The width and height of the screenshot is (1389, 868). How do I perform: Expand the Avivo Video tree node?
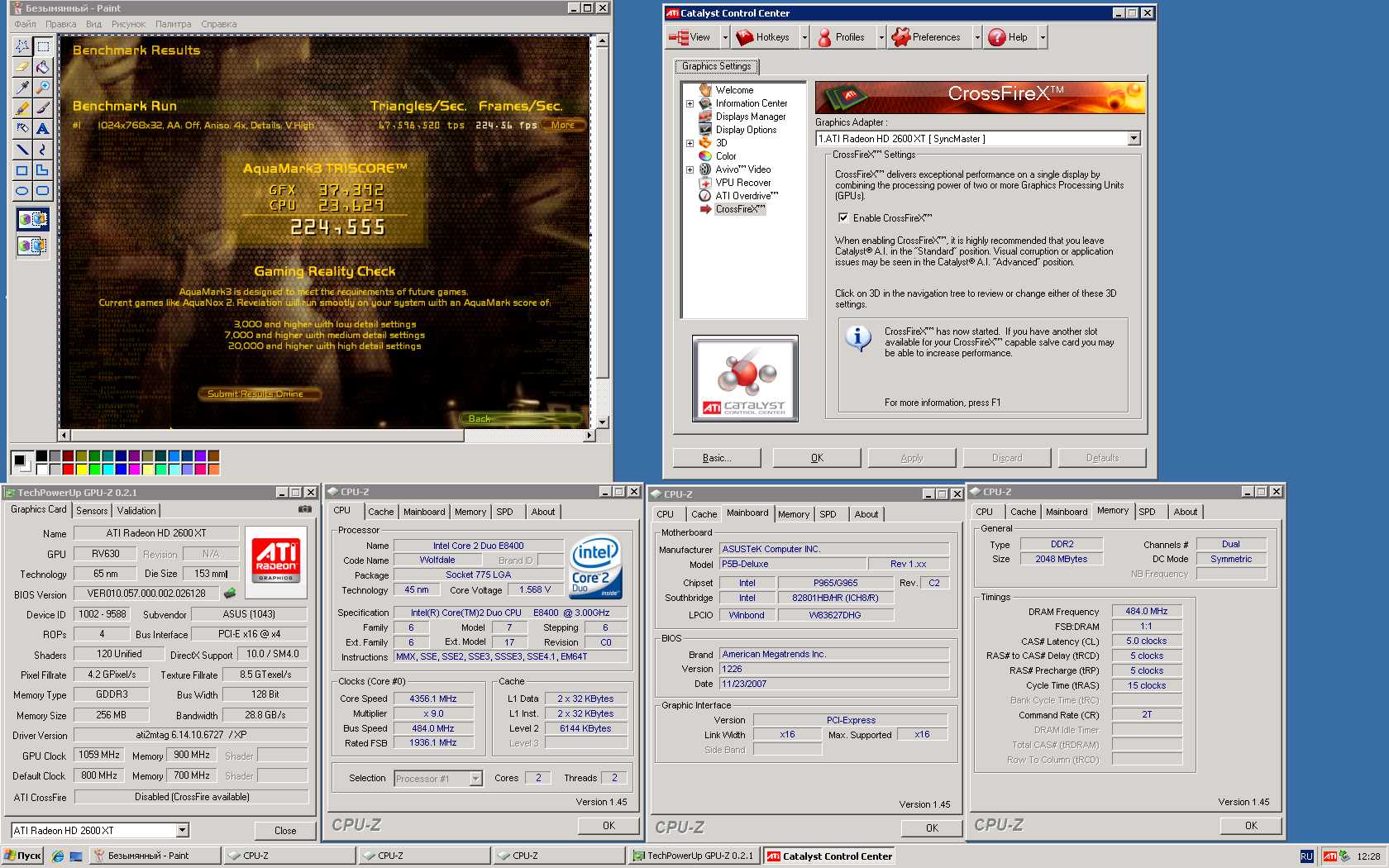pyautogui.click(x=690, y=170)
